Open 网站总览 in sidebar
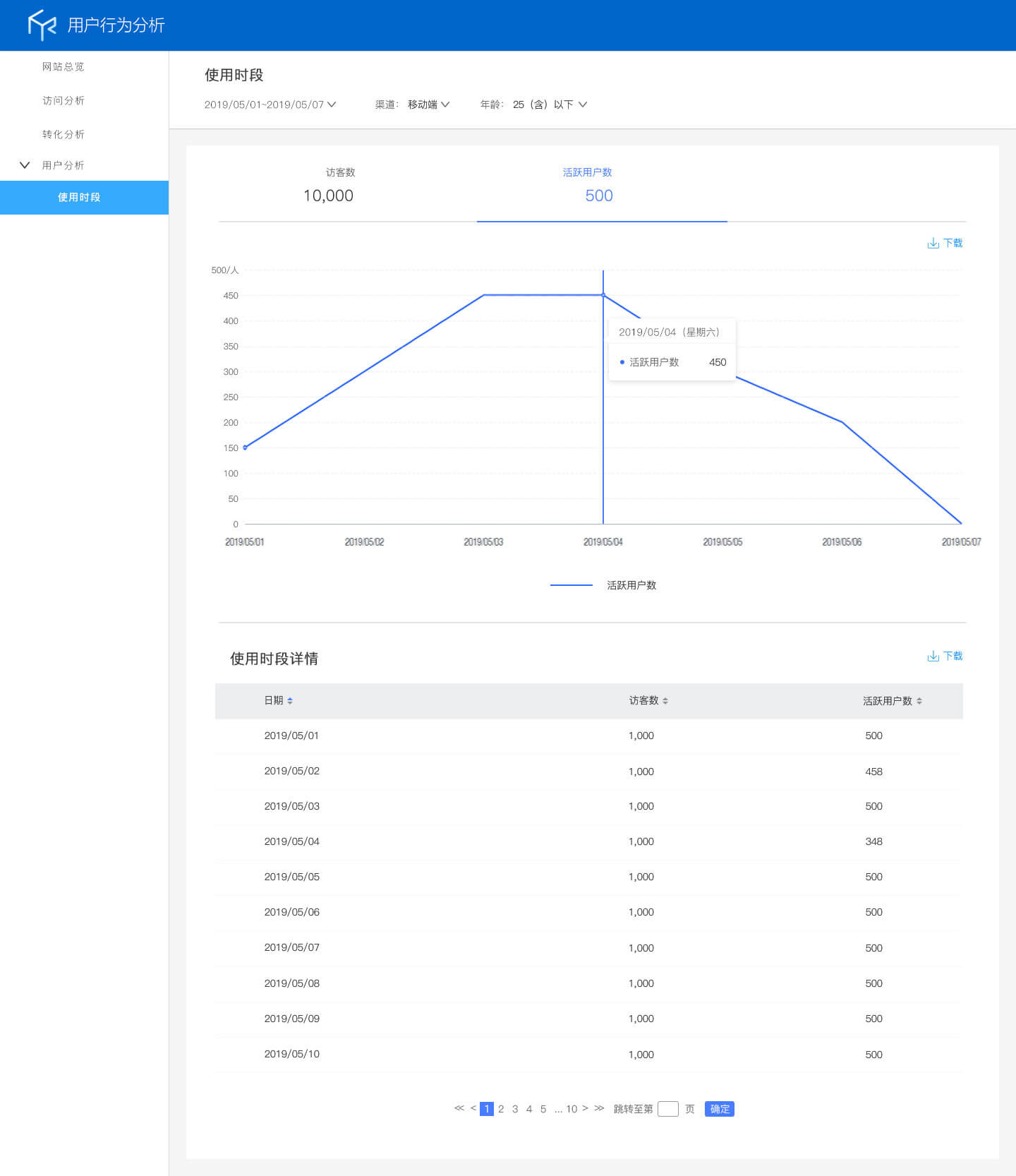 [63, 66]
